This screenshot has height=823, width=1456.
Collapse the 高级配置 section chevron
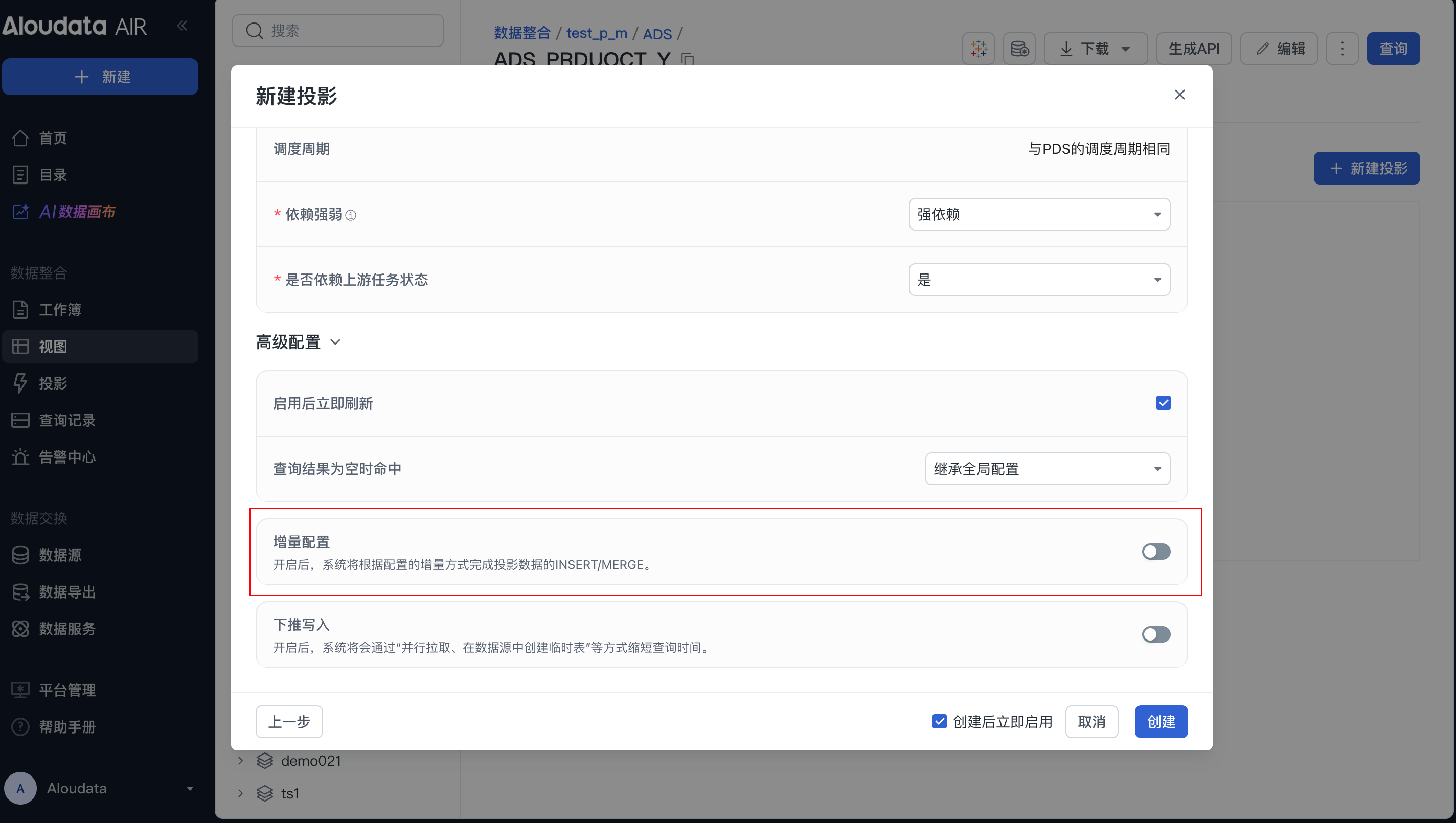pyautogui.click(x=335, y=342)
